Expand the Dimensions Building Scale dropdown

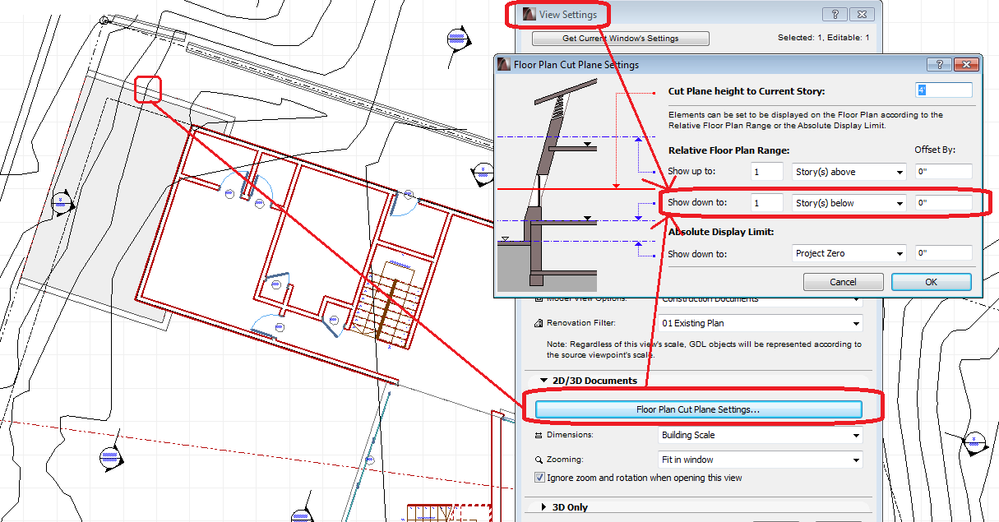[759, 436]
